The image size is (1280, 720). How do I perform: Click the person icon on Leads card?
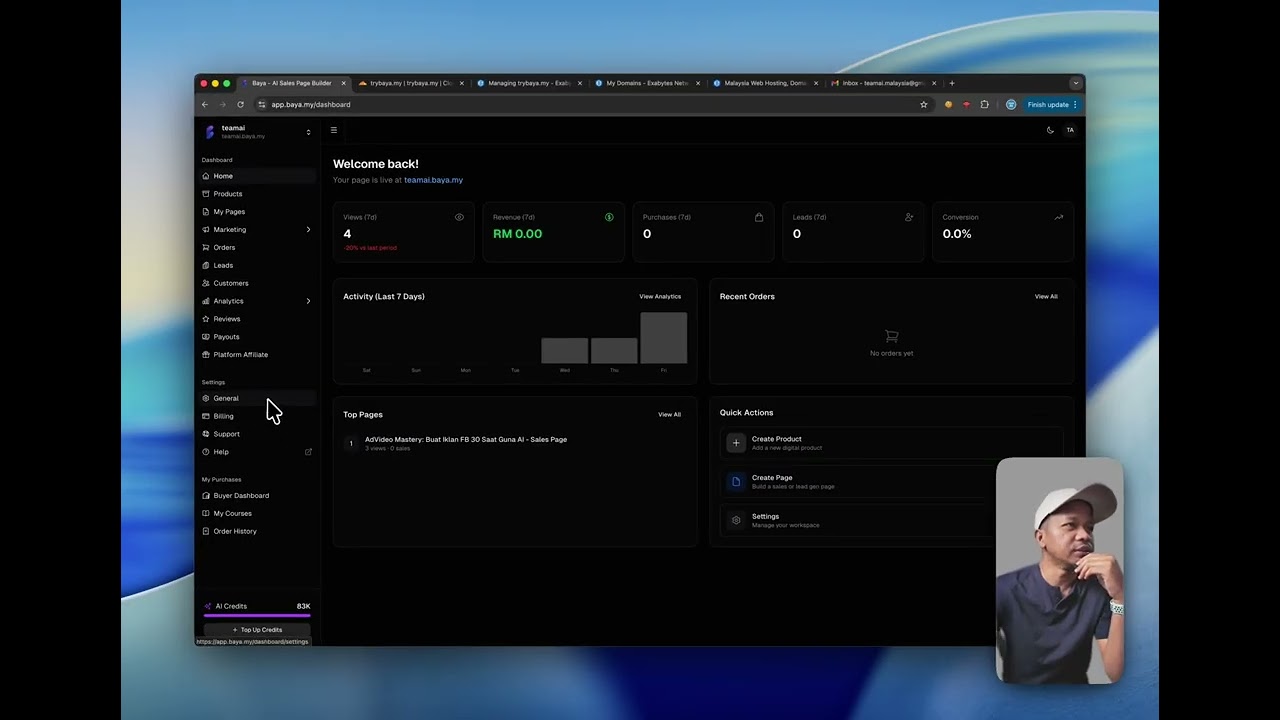909,217
